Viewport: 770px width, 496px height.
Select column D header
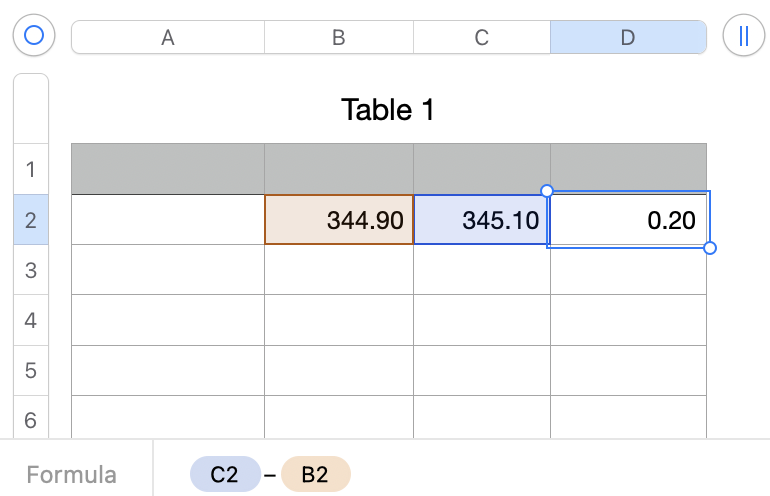tap(628, 38)
